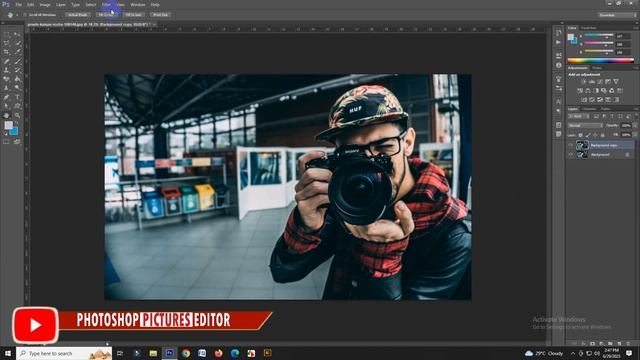Screen dimensions: 640x360
Task: Select the Shape tool
Action: pyautogui.click(x=17, y=106)
